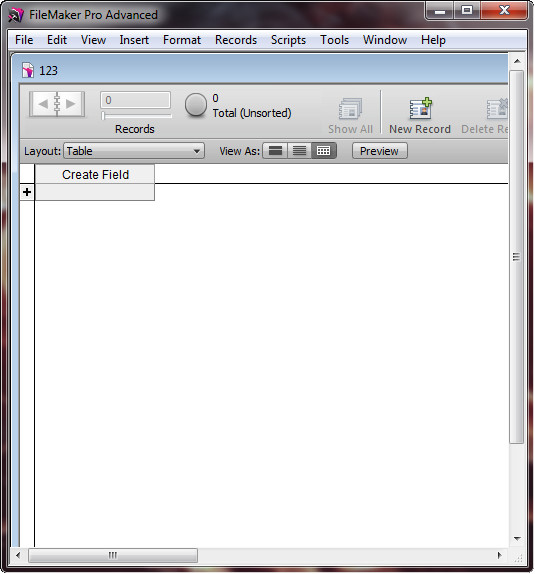Image resolution: width=535 pixels, height=574 pixels.
Task: Switch to List view
Action: tap(300, 151)
